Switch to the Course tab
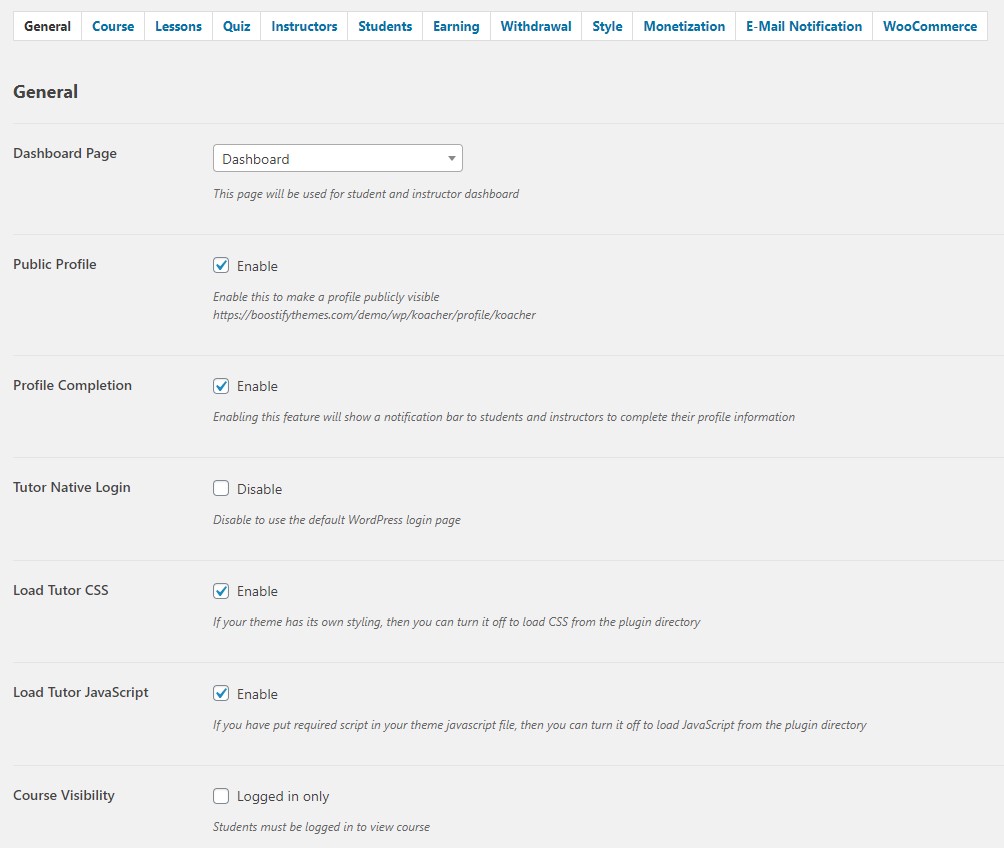This screenshot has height=848, width=1004. [113, 26]
